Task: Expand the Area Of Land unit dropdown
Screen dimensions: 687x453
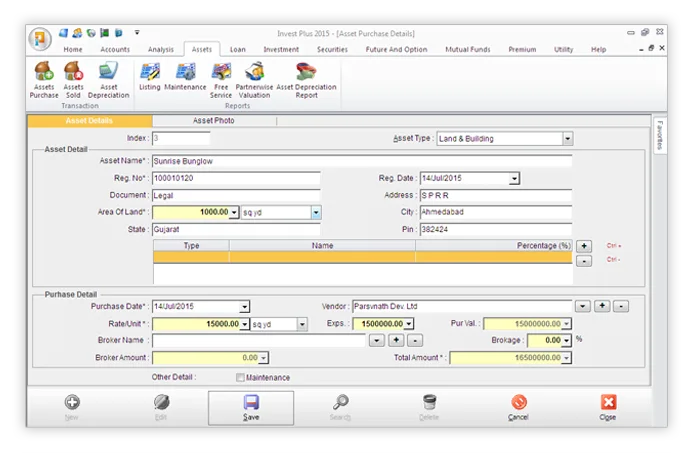Action: [316, 212]
